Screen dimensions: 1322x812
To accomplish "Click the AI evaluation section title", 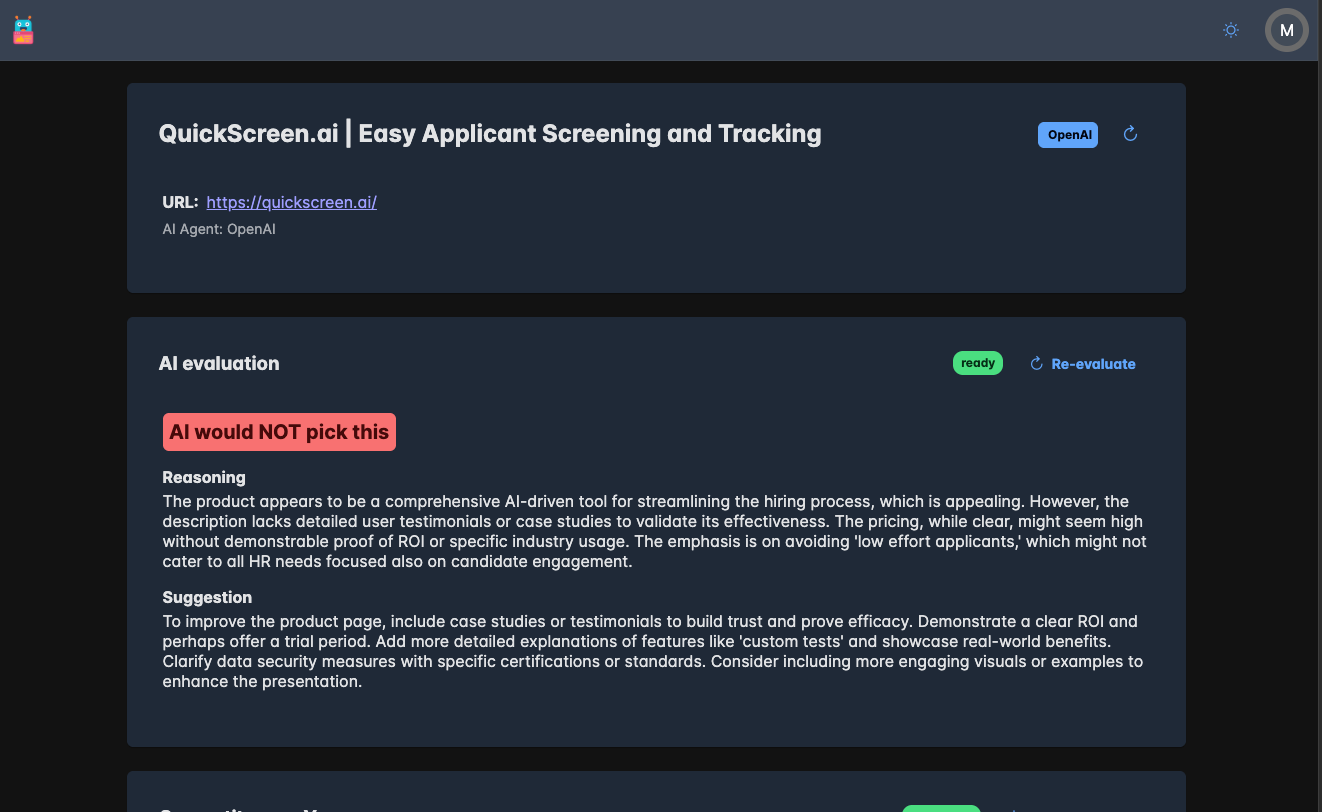I will pos(219,363).
